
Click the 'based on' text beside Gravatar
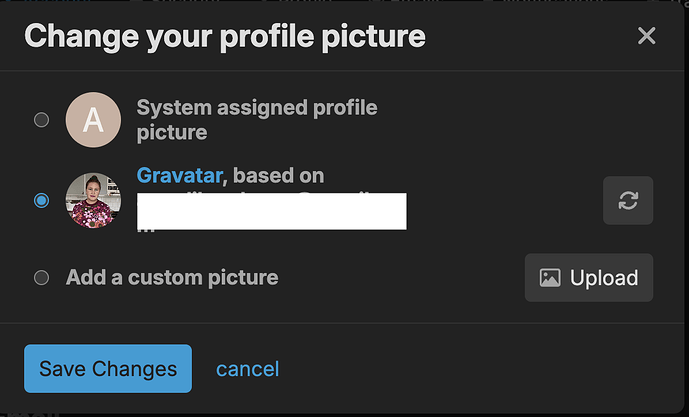(279, 176)
